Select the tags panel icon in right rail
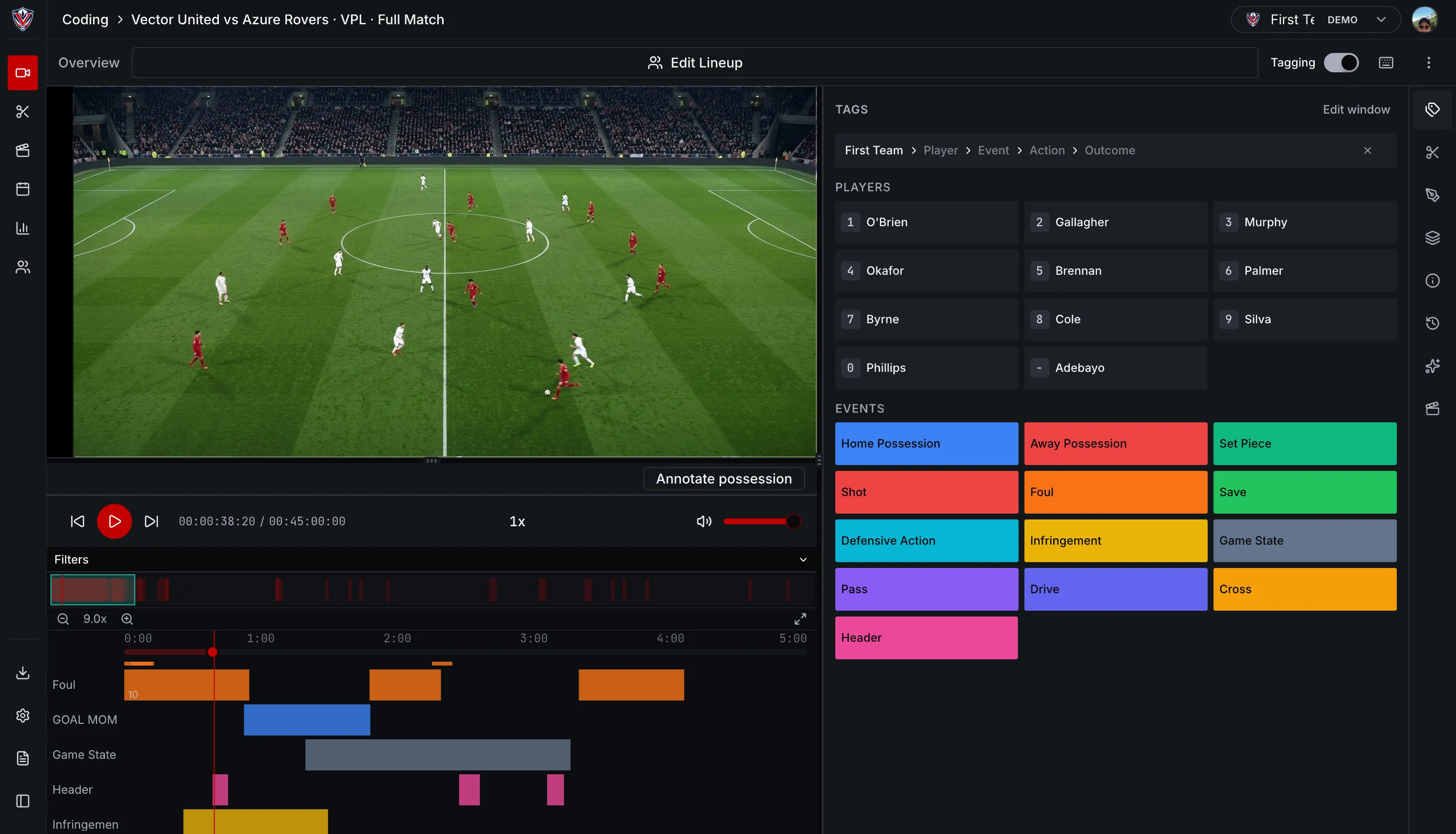 [x=1433, y=109]
